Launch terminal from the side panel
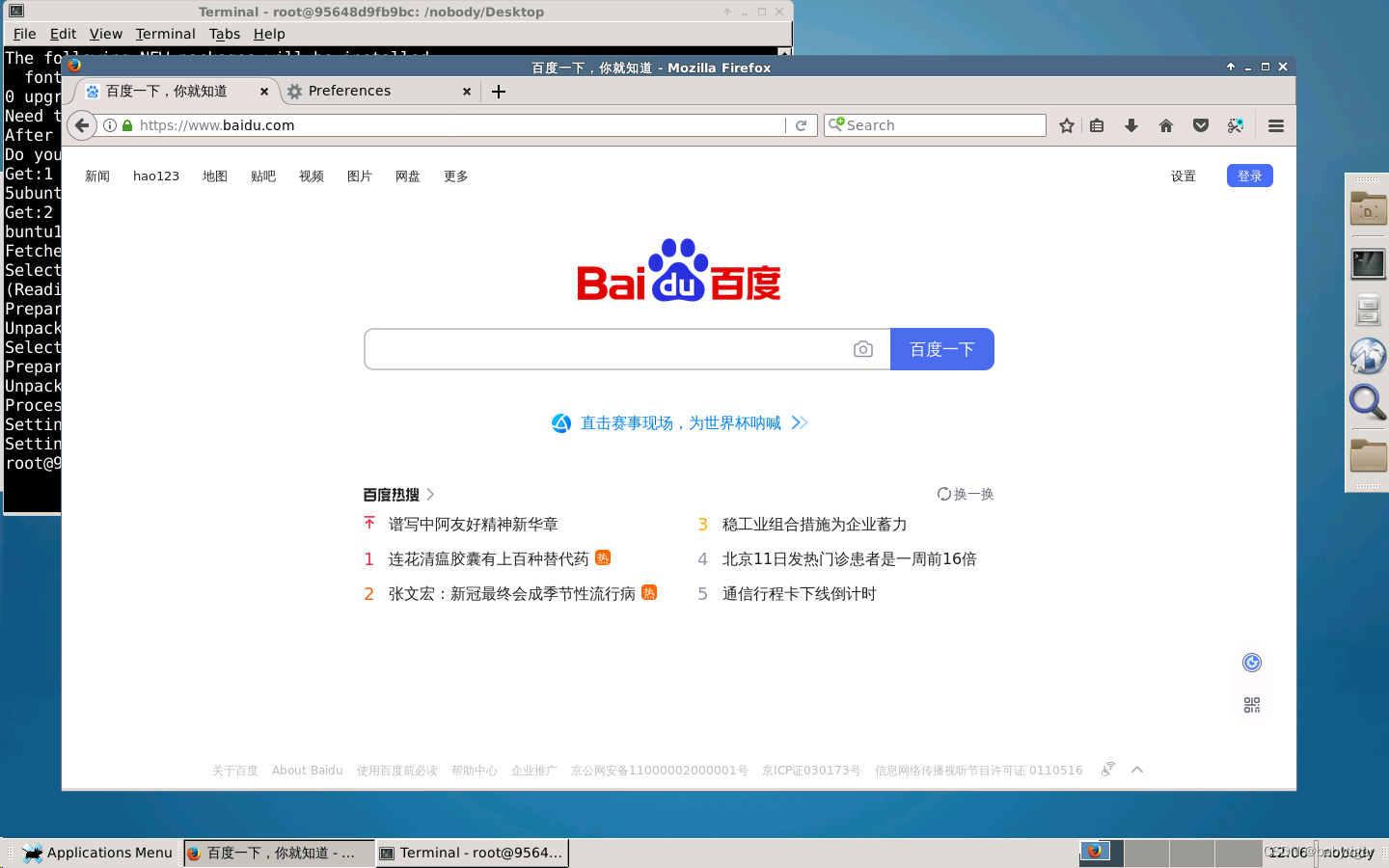This screenshot has width=1389, height=868. pos(1368,263)
